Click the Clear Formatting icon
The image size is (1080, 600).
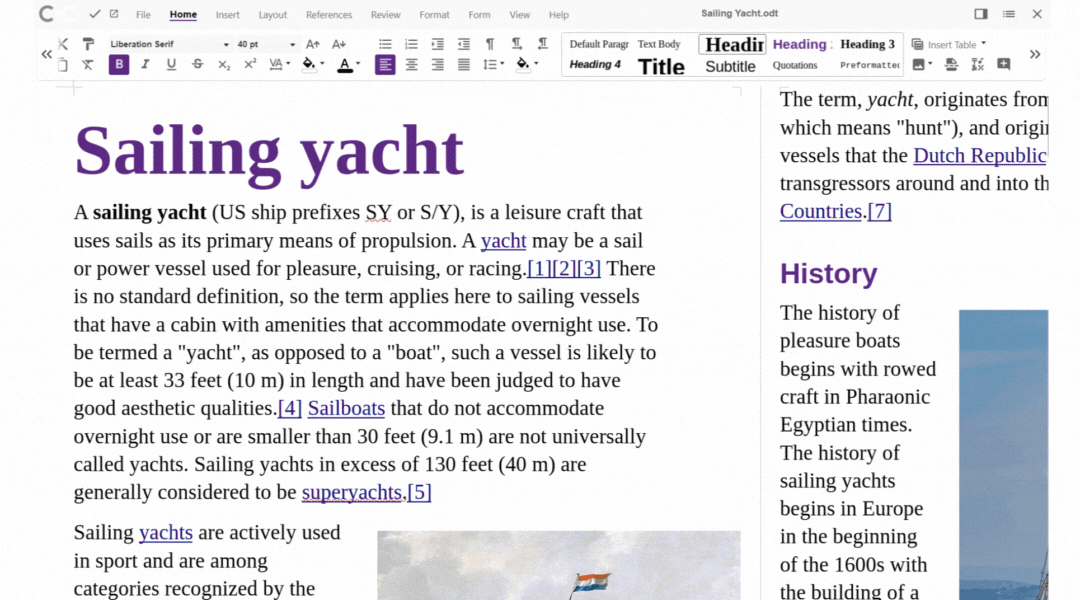[88, 64]
